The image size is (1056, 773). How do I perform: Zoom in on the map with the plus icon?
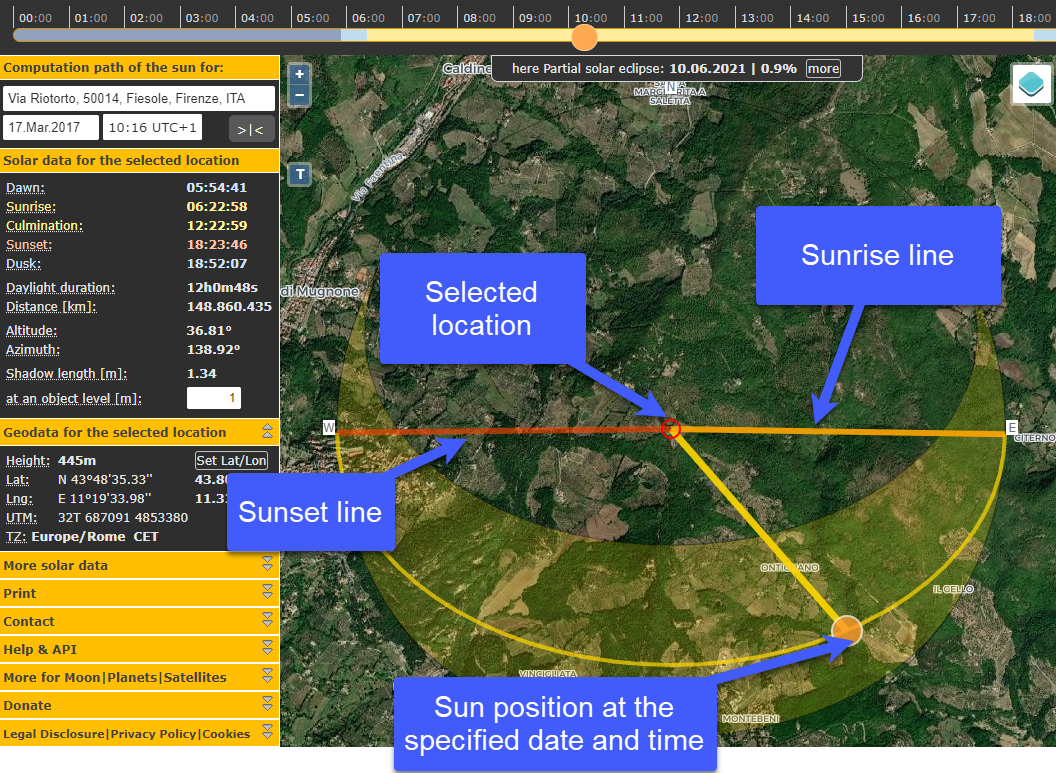click(298, 73)
